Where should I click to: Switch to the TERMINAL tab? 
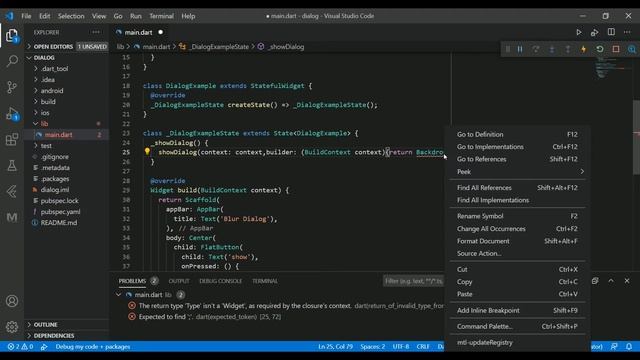[x=264, y=281]
